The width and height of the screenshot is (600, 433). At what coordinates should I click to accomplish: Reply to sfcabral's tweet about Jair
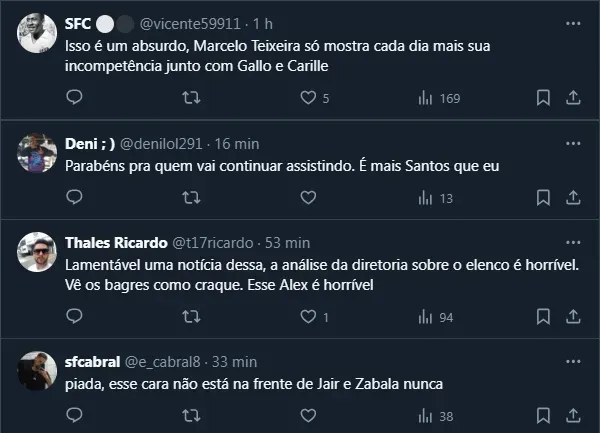tap(74, 416)
